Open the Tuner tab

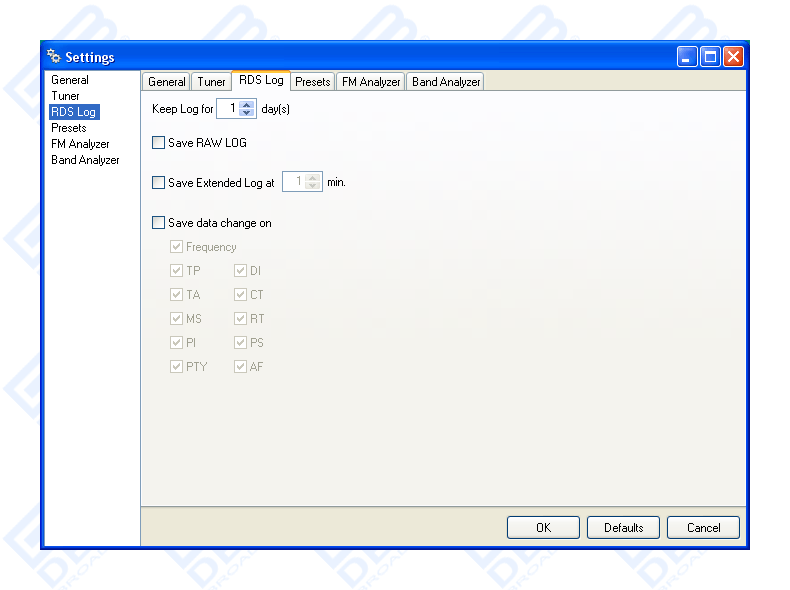(211, 82)
